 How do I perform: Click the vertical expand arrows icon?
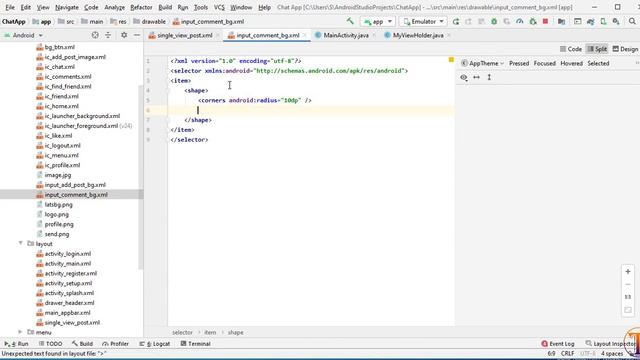489,78
